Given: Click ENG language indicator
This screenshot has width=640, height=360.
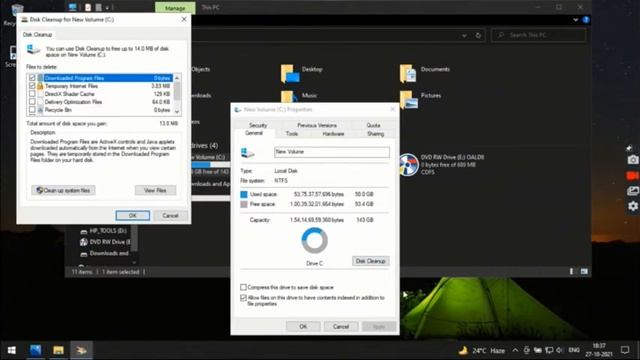Looking at the screenshot, I should (x=574, y=350).
